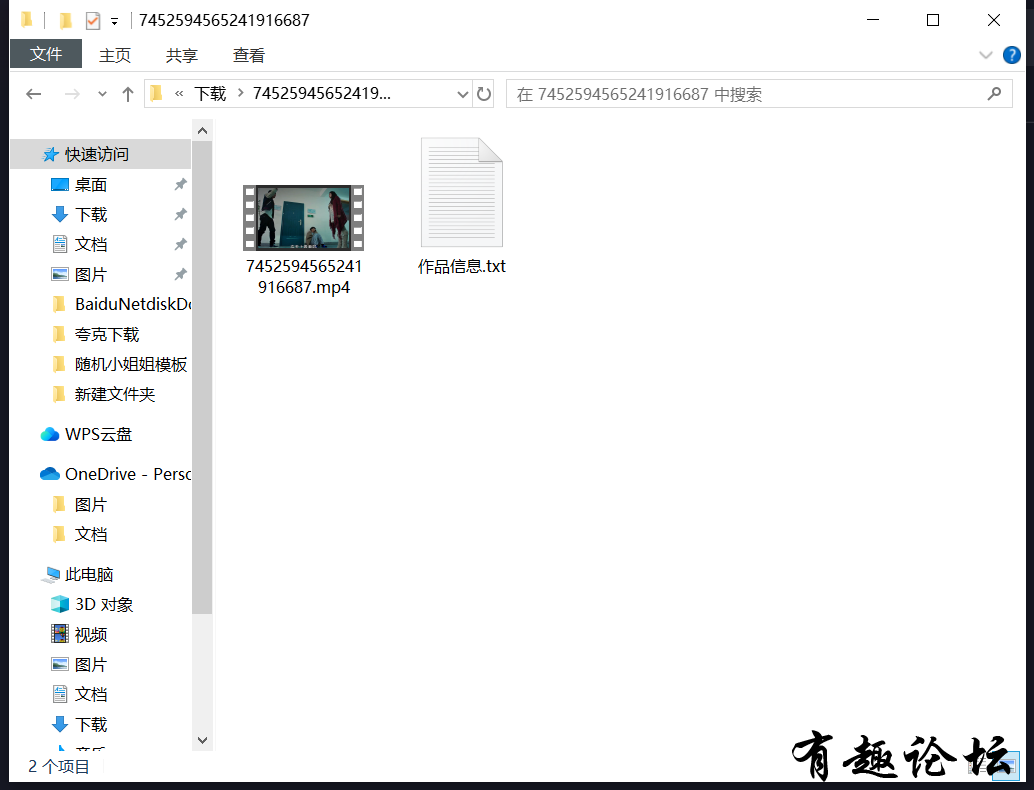1034x790 pixels.
Task: Click the 作品信息.txt file name label
Action: (462, 266)
